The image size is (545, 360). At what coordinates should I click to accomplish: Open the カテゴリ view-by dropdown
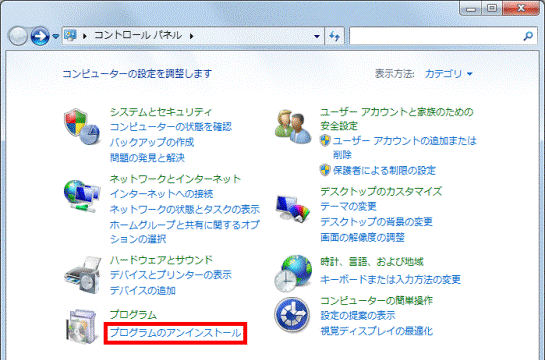449,74
